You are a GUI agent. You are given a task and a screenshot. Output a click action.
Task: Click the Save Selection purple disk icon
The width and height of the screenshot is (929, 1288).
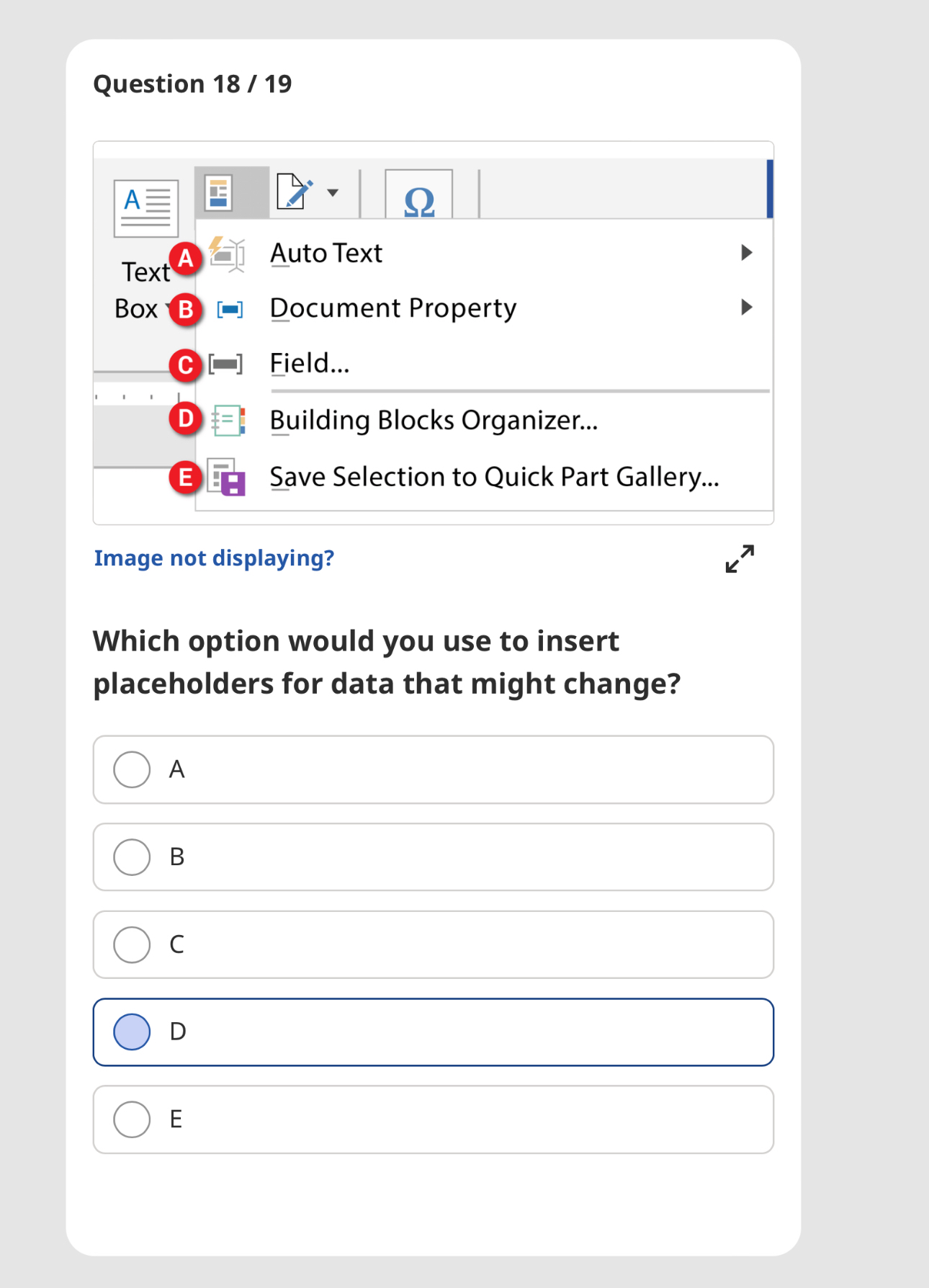227,477
